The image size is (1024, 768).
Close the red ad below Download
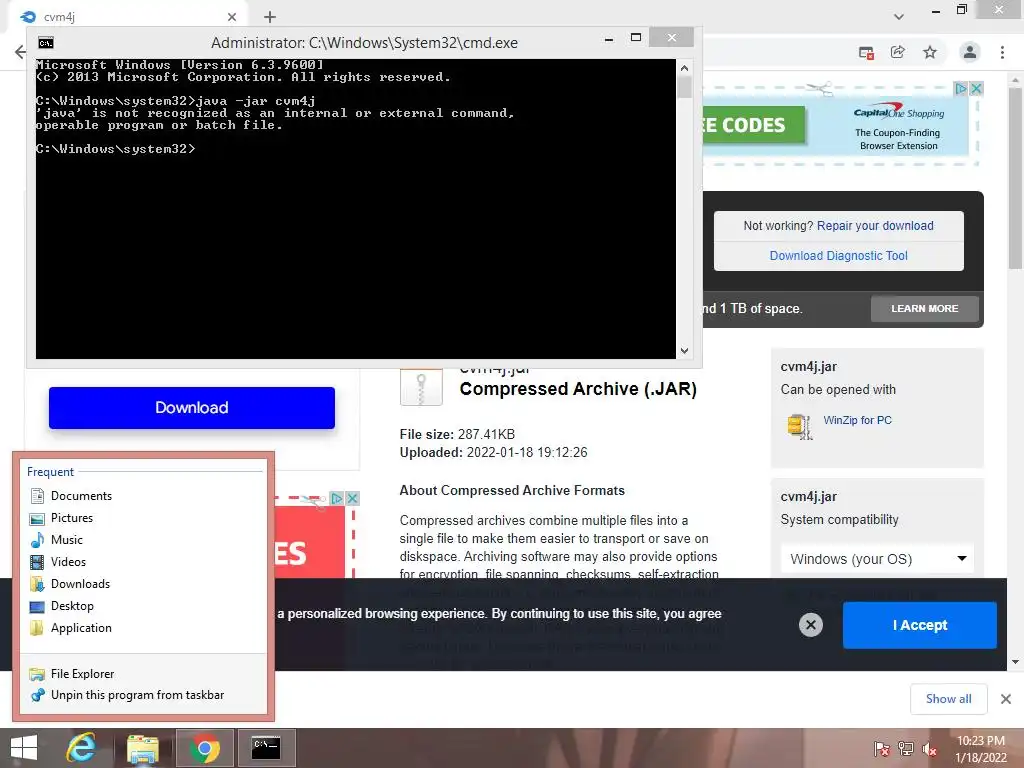pos(353,498)
